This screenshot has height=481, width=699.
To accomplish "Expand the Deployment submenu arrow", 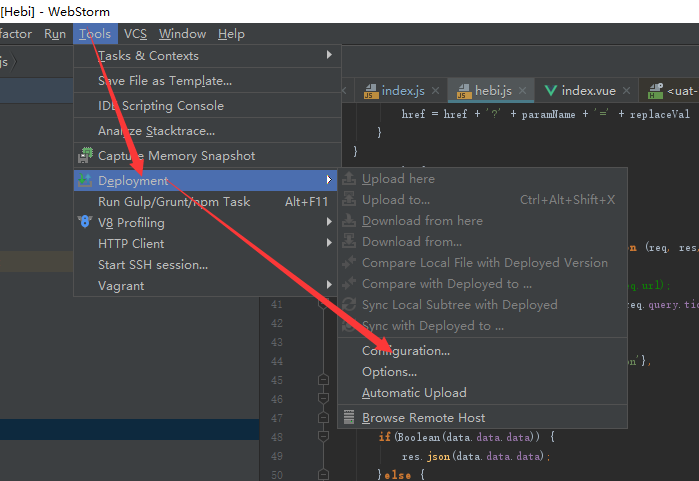I will coord(329,180).
